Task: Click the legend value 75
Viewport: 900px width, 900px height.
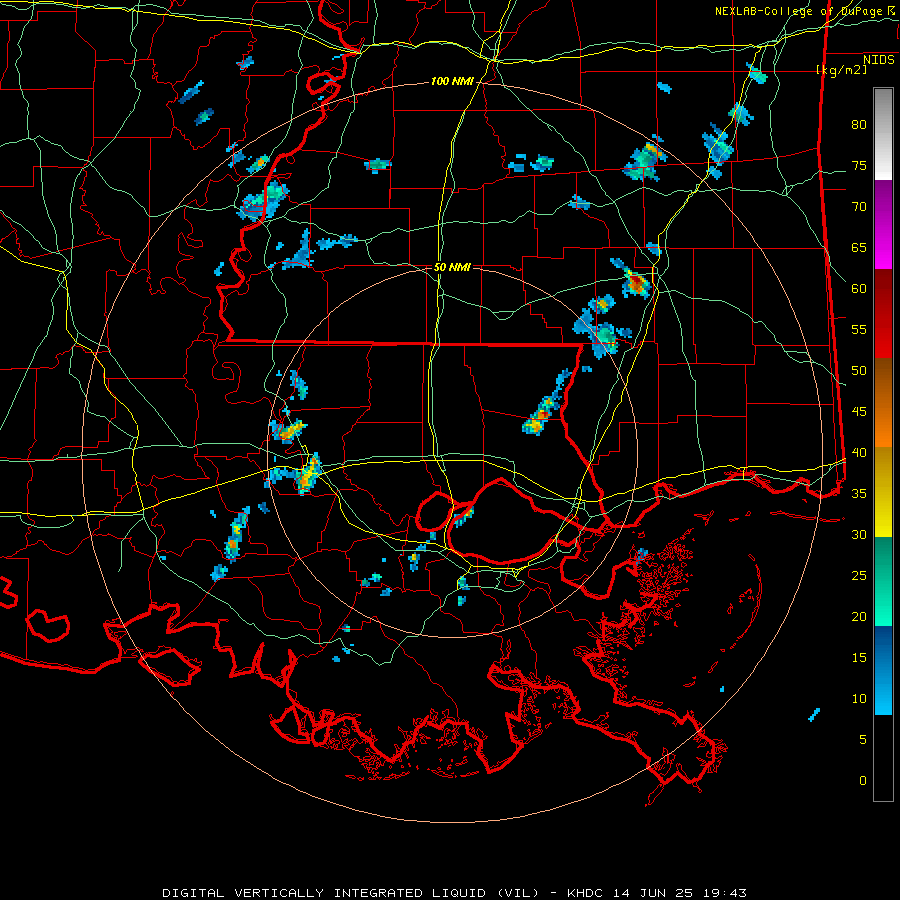Action: [x=859, y=165]
